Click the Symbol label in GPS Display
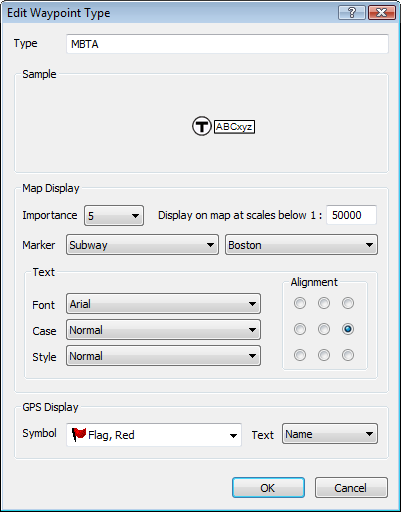Viewport: 401px width, 512px height. 39,433
